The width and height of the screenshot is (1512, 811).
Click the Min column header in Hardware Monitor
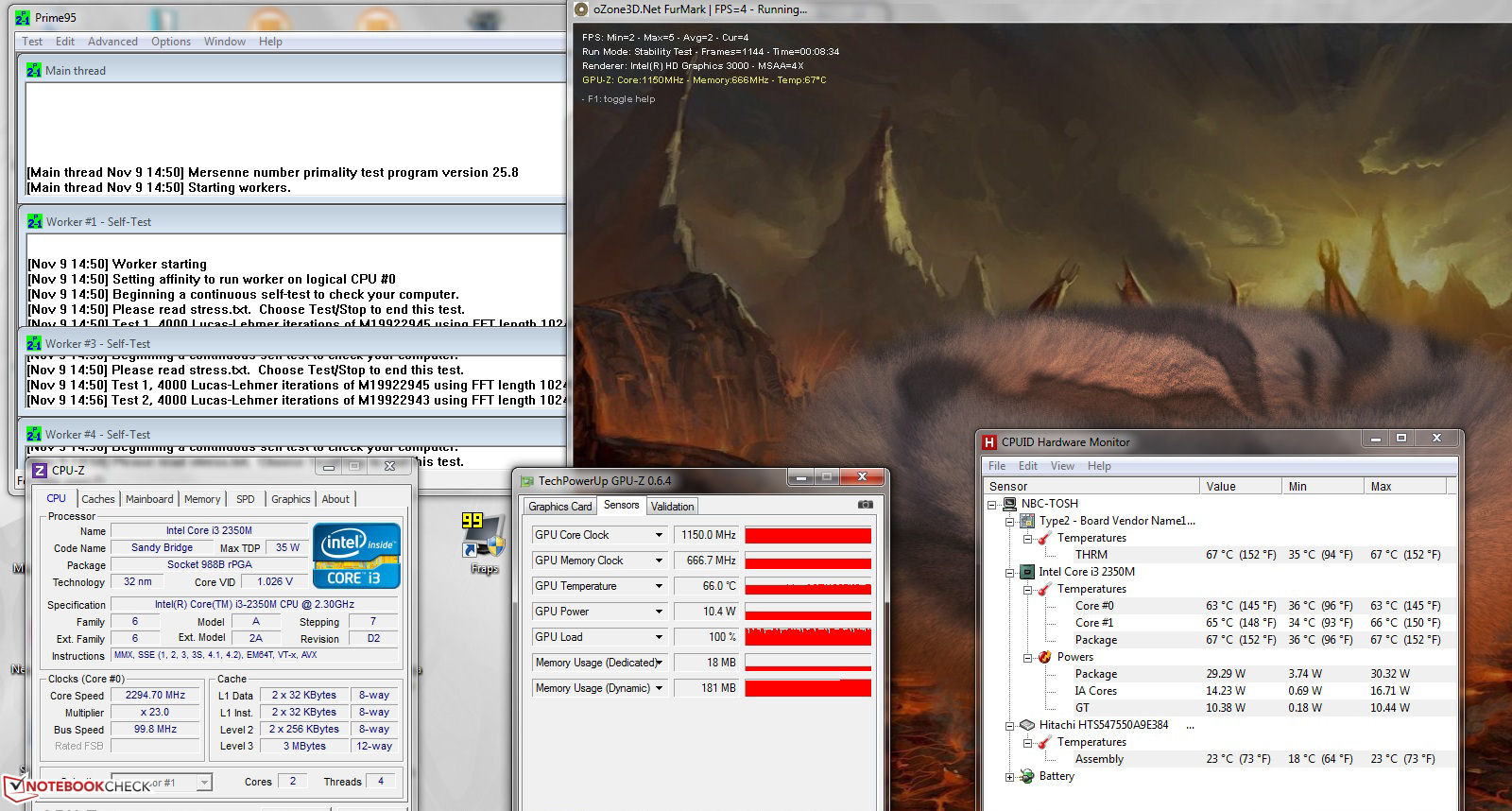pyautogui.click(x=1323, y=486)
